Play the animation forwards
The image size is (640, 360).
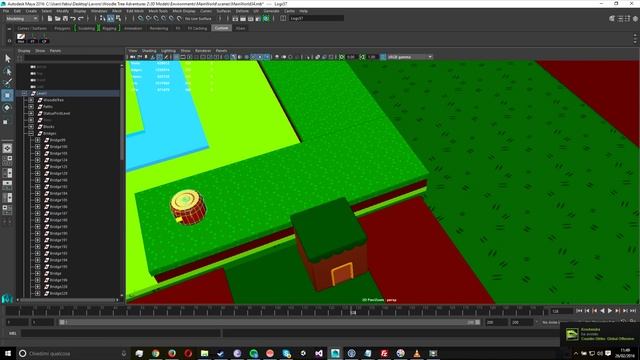point(610,311)
